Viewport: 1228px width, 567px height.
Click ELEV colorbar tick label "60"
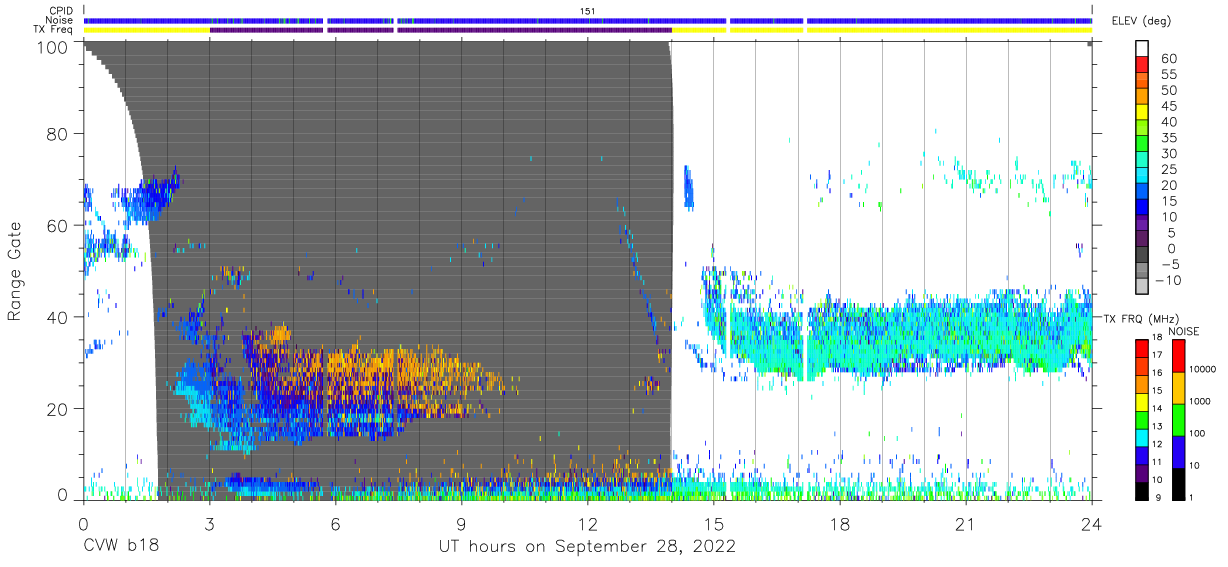point(1168,59)
